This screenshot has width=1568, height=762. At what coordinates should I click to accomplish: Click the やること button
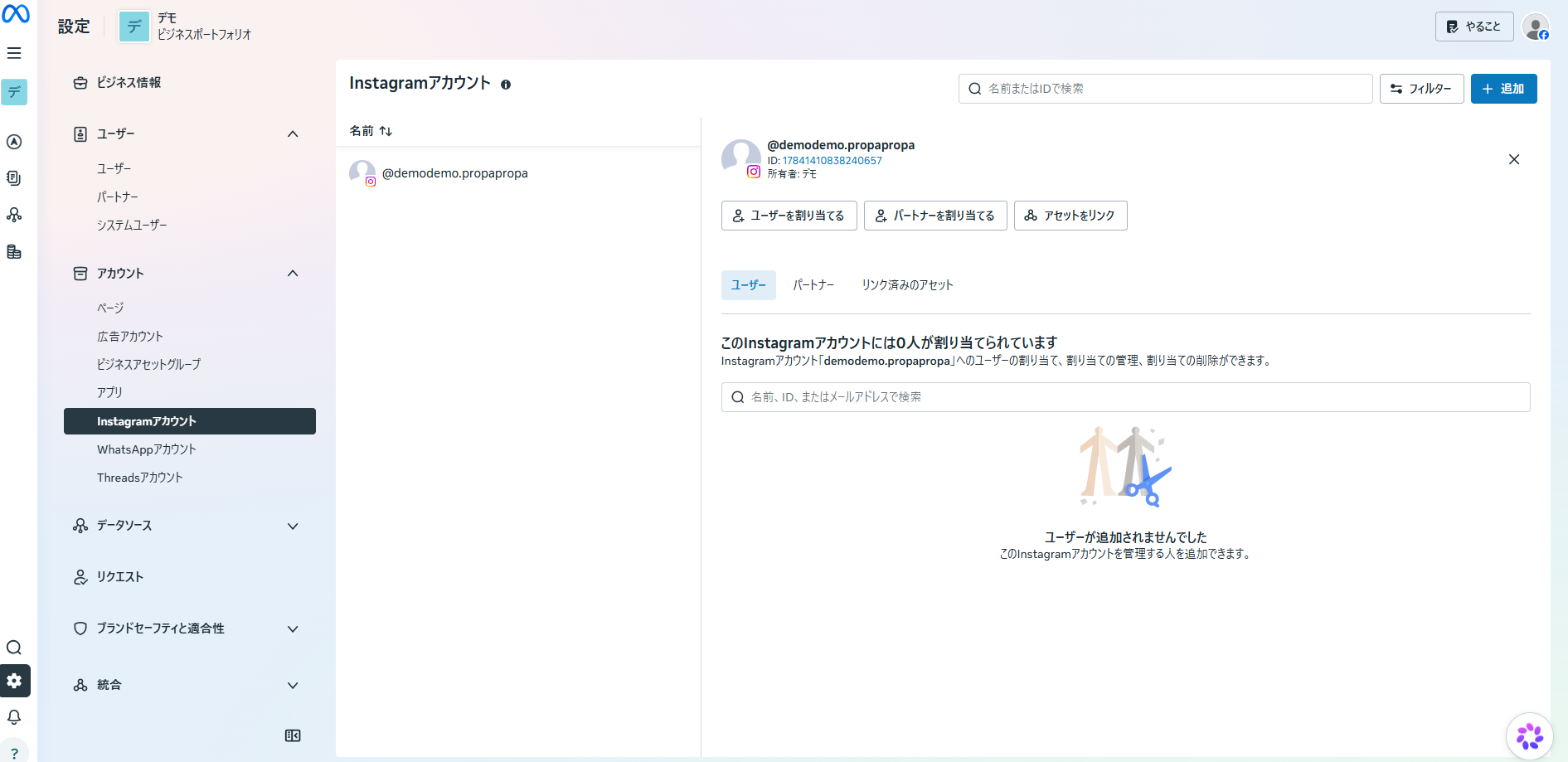(1474, 27)
